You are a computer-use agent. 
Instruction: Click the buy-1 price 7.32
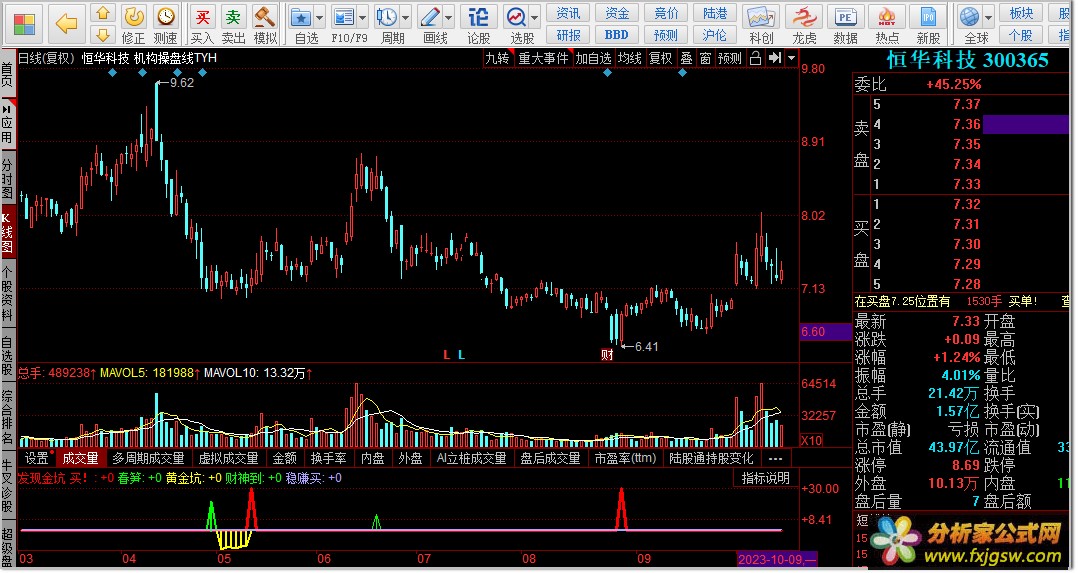pyautogui.click(x=967, y=204)
